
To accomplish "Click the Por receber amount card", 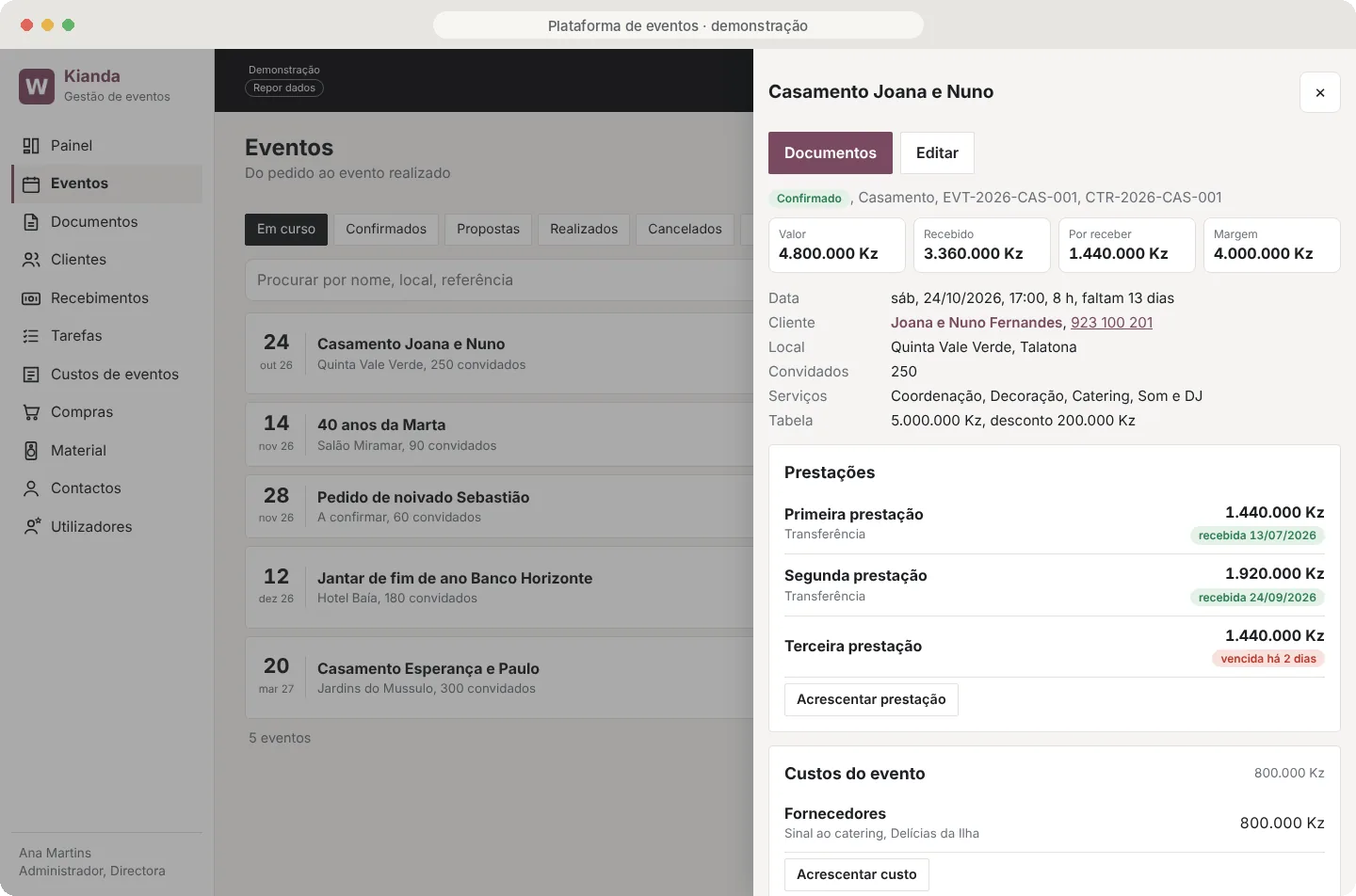I will coord(1127,246).
